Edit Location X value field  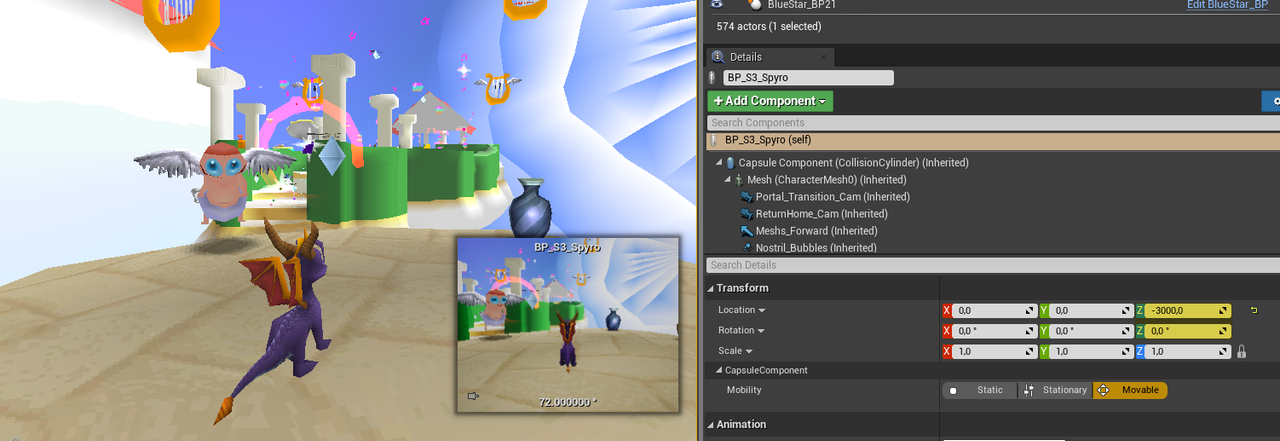click(x=994, y=311)
